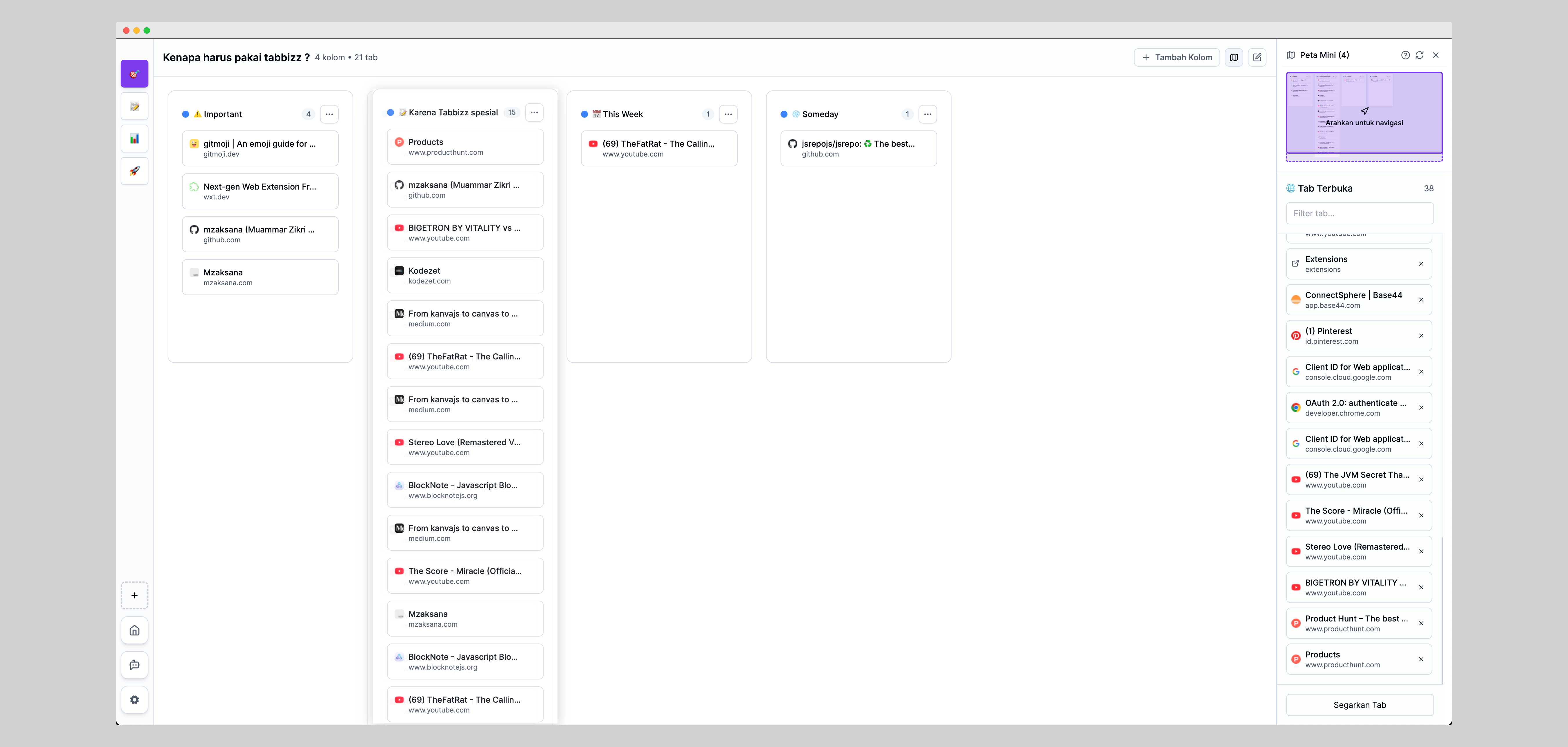Open Karena Tabbizz spesial column options
Image resolution: width=1568 pixels, height=747 pixels.
[x=534, y=112]
